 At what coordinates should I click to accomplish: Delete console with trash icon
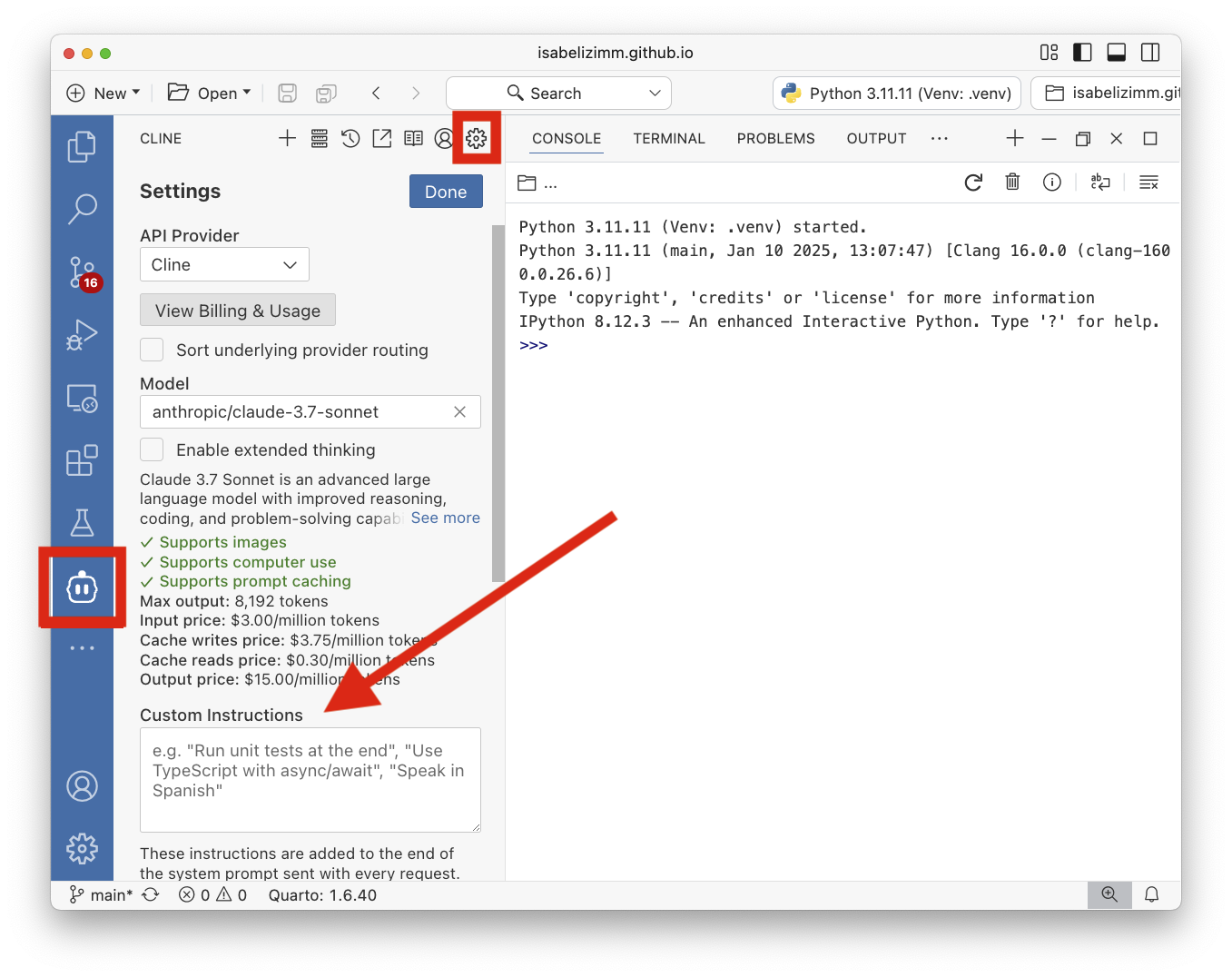pos(1012,183)
